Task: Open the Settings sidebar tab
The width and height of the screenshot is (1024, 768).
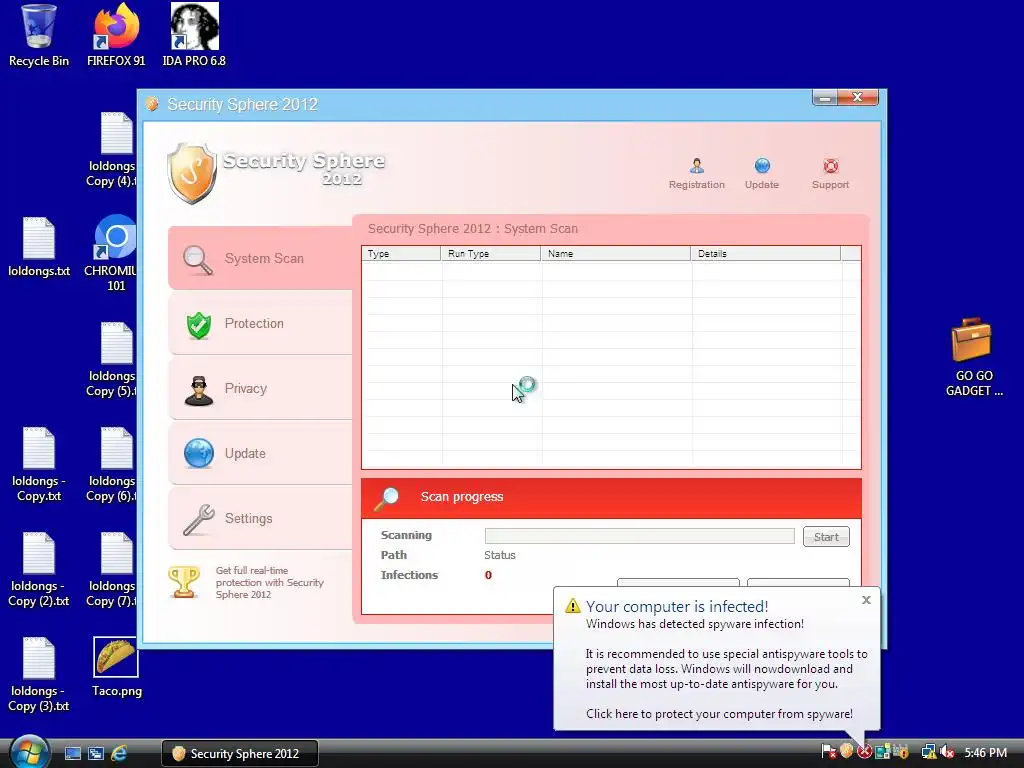Action: coord(260,518)
